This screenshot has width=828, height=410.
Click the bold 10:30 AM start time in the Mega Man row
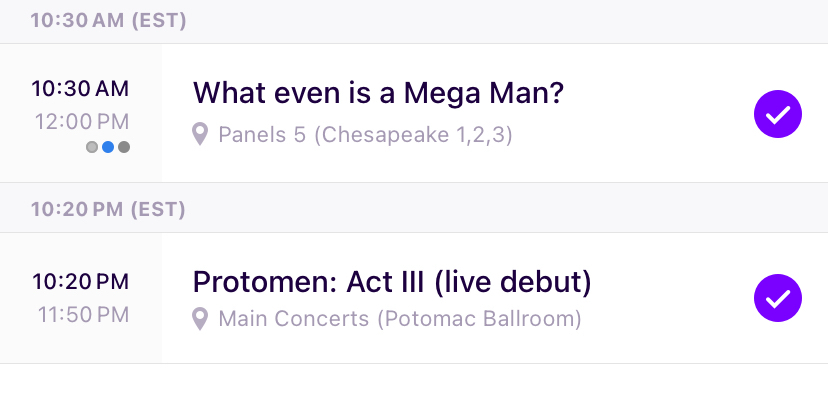tap(80, 88)
